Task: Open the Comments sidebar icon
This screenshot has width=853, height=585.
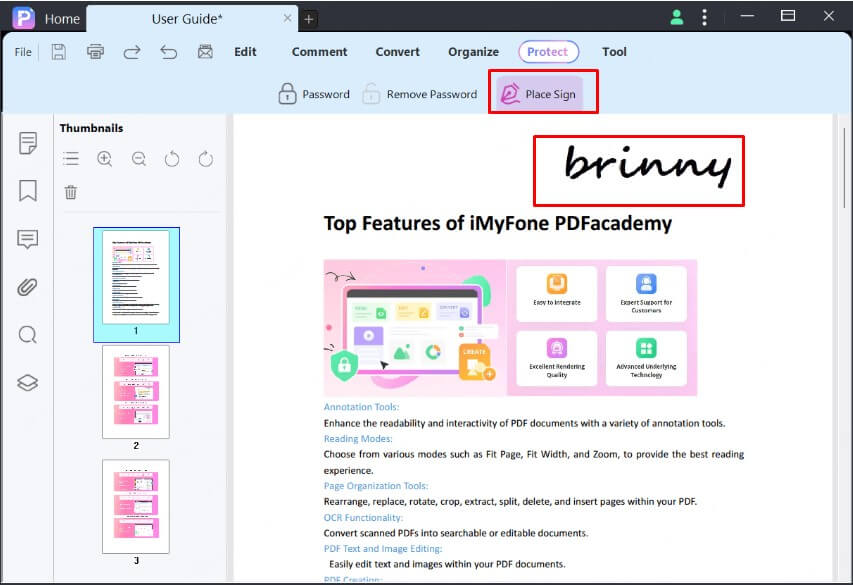Action: 28,239
